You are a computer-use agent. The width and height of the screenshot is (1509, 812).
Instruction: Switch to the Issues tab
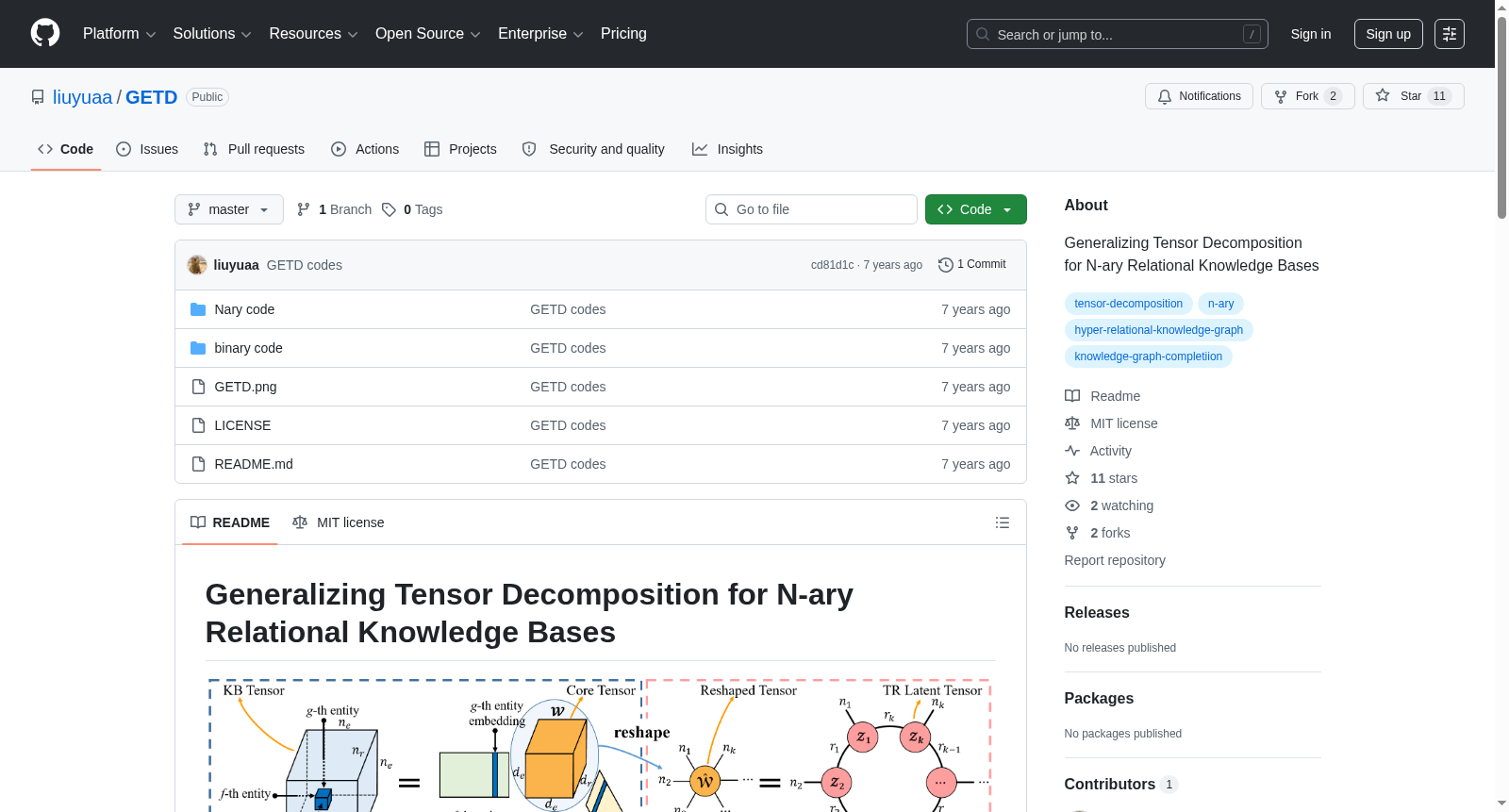tap(147, 149)
